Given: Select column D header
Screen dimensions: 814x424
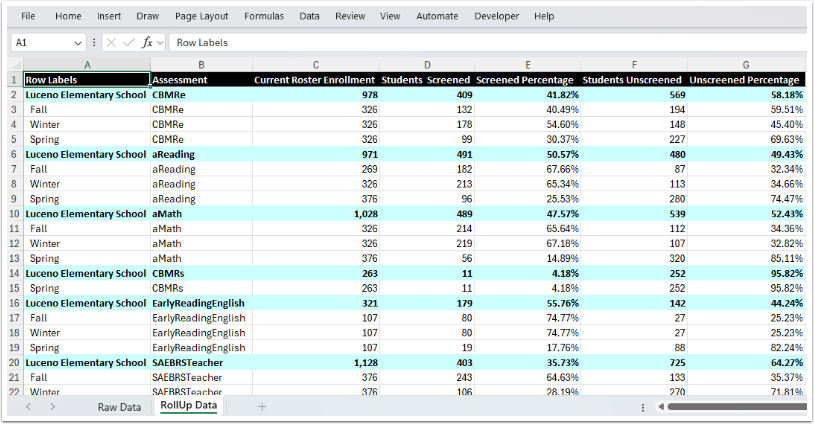Looking at the screenshot, I should click(427, 65).
